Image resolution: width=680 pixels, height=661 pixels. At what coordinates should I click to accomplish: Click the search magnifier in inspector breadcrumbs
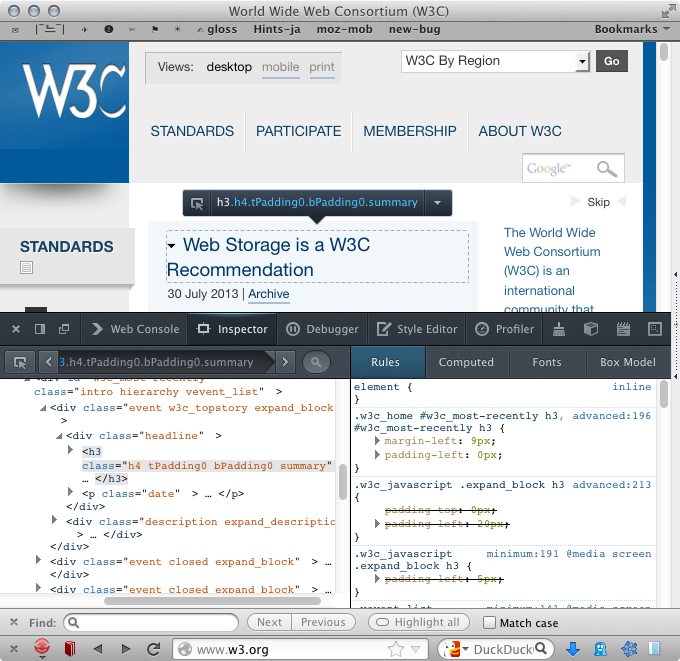(x=316, y=362)
